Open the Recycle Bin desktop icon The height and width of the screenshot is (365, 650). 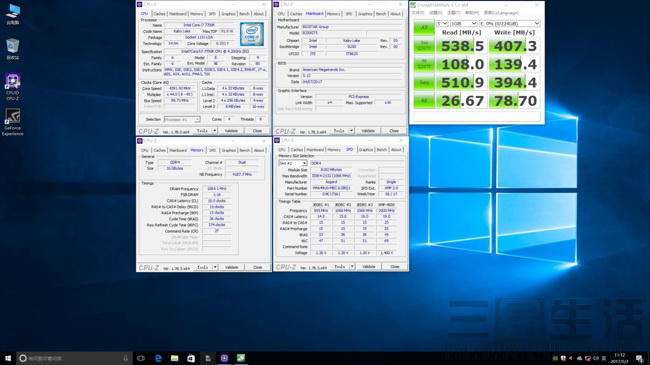click(12, 49)
